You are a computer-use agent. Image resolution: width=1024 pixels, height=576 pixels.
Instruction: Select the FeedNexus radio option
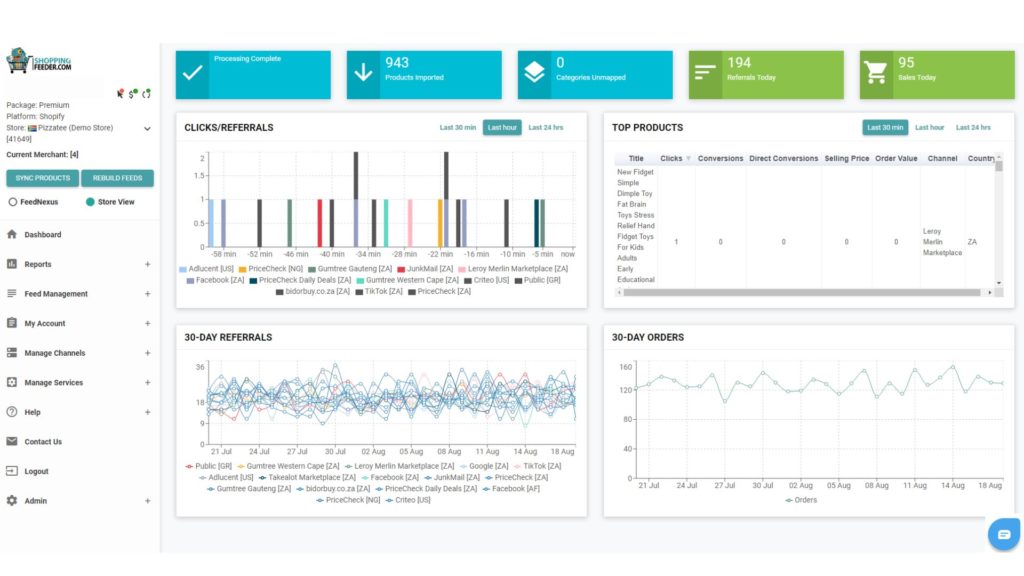point(12,202)
